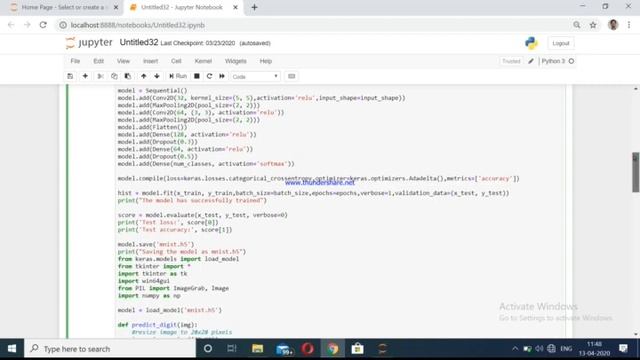The height and width of the screenshot is (360, 640).
Task: Click the scrollbar down arrow
Action: click(x=636, y=334)
